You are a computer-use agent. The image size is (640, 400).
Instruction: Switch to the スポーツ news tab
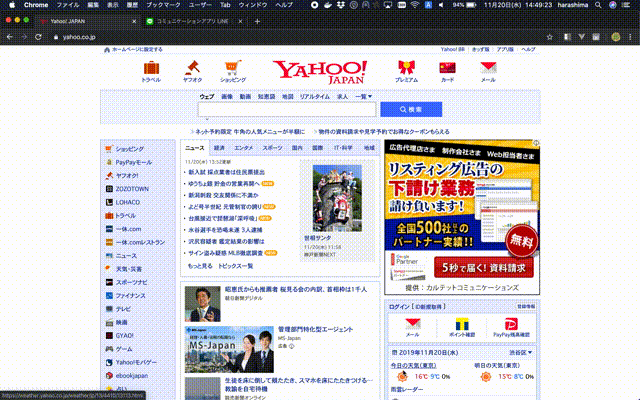coord(272,148)
